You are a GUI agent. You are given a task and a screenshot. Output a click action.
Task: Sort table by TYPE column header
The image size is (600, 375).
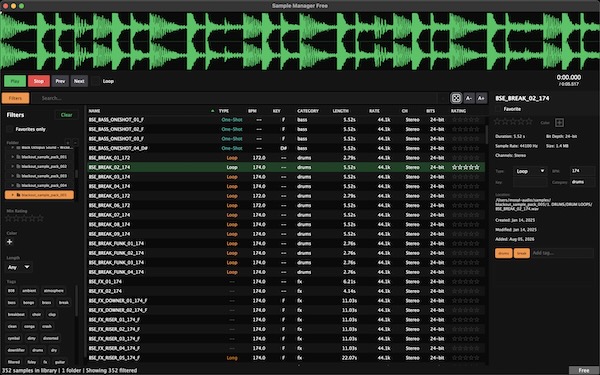point(224,111)
